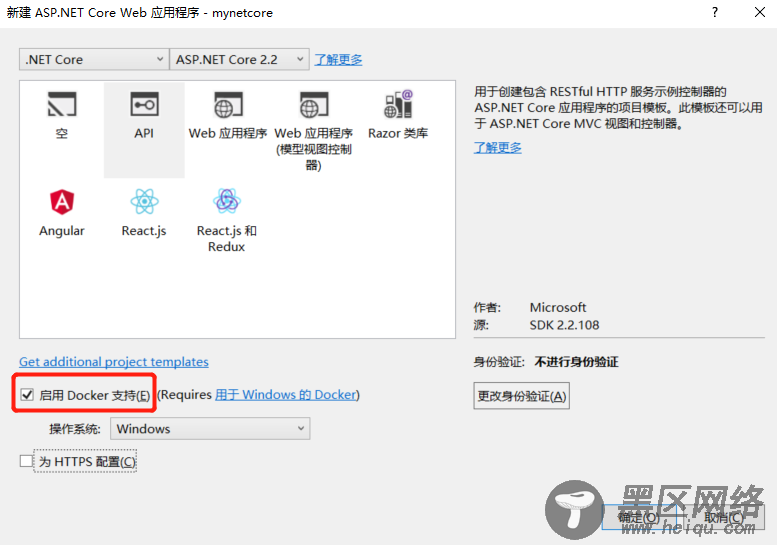The image size is (777, 545).
Task: Open the help question mark in the title bar
Action: click(x=715, y=12)
